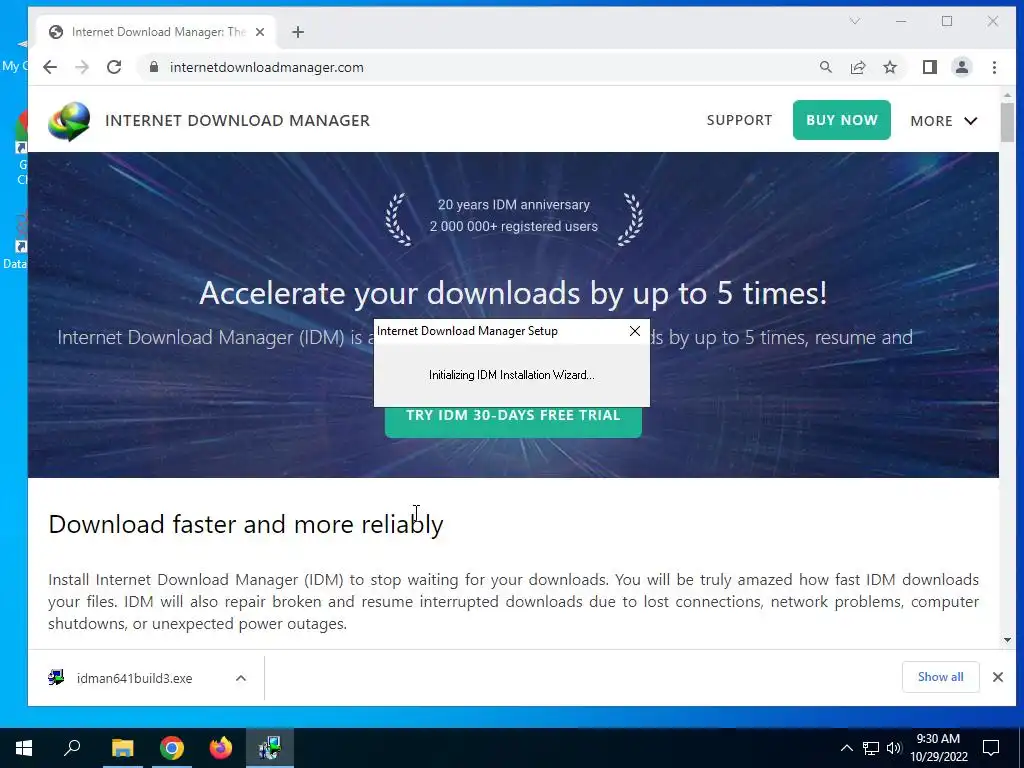Click the page's vertical scrollbar thumb
1024x768 pixels.
tap(1007, 121)
